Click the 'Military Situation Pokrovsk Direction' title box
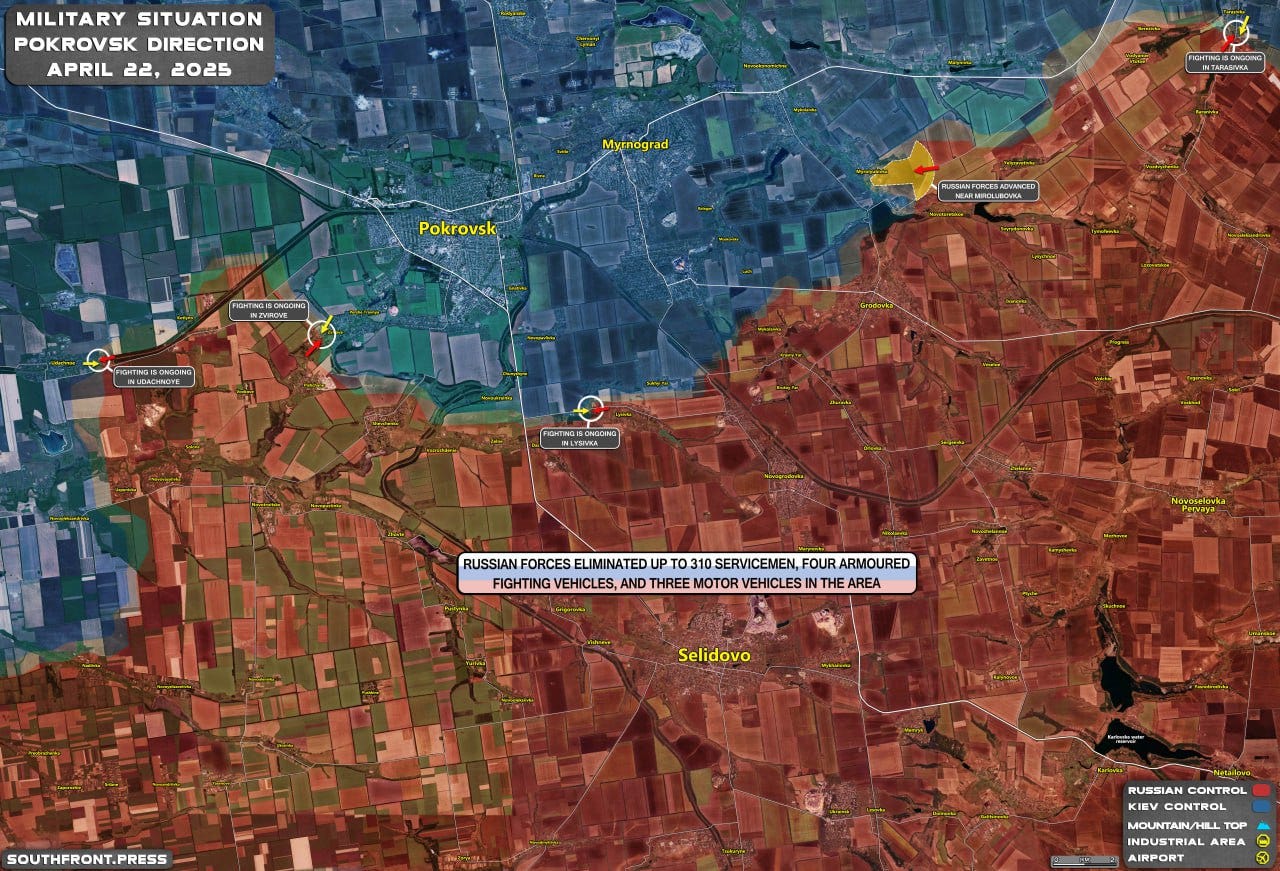Image resolution: width=1280 pixels, height=871 pixels. click(139, 45)
